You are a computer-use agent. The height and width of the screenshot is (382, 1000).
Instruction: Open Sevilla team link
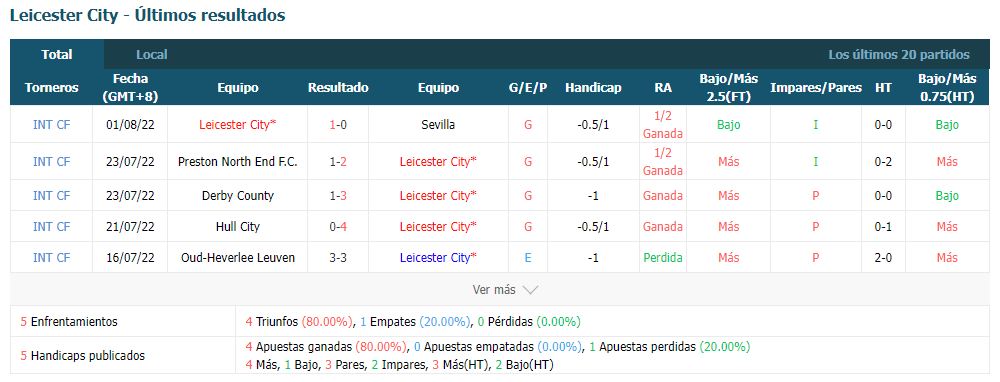438,125
